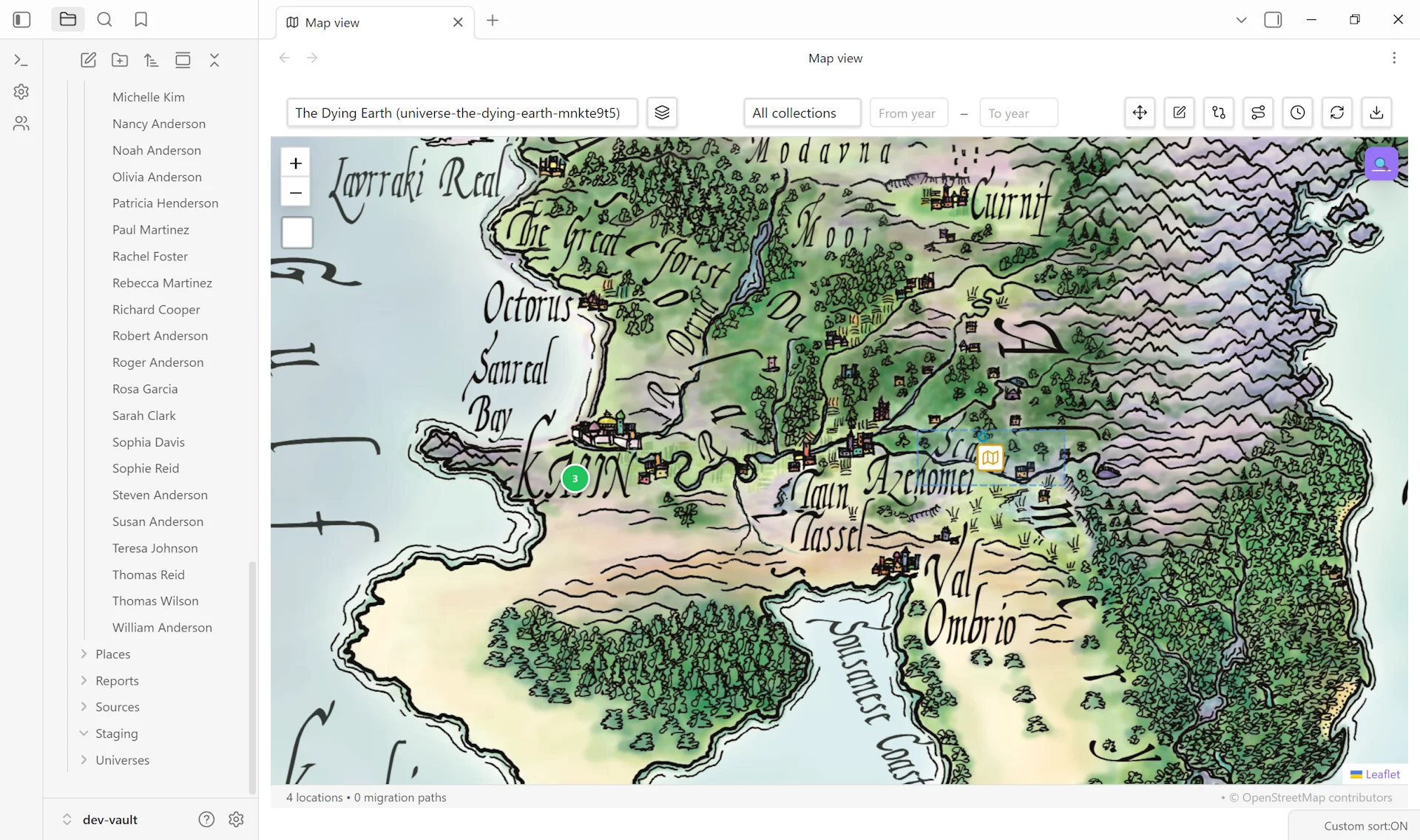Open Thomas Wilson note

pyautogui.click(x=155, y=601)
